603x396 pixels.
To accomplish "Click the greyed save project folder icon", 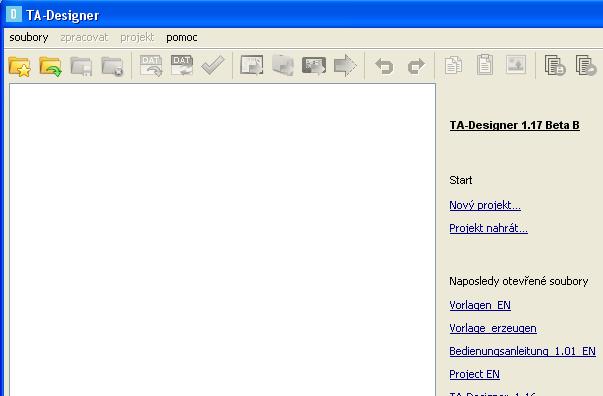I will point(81,66).
